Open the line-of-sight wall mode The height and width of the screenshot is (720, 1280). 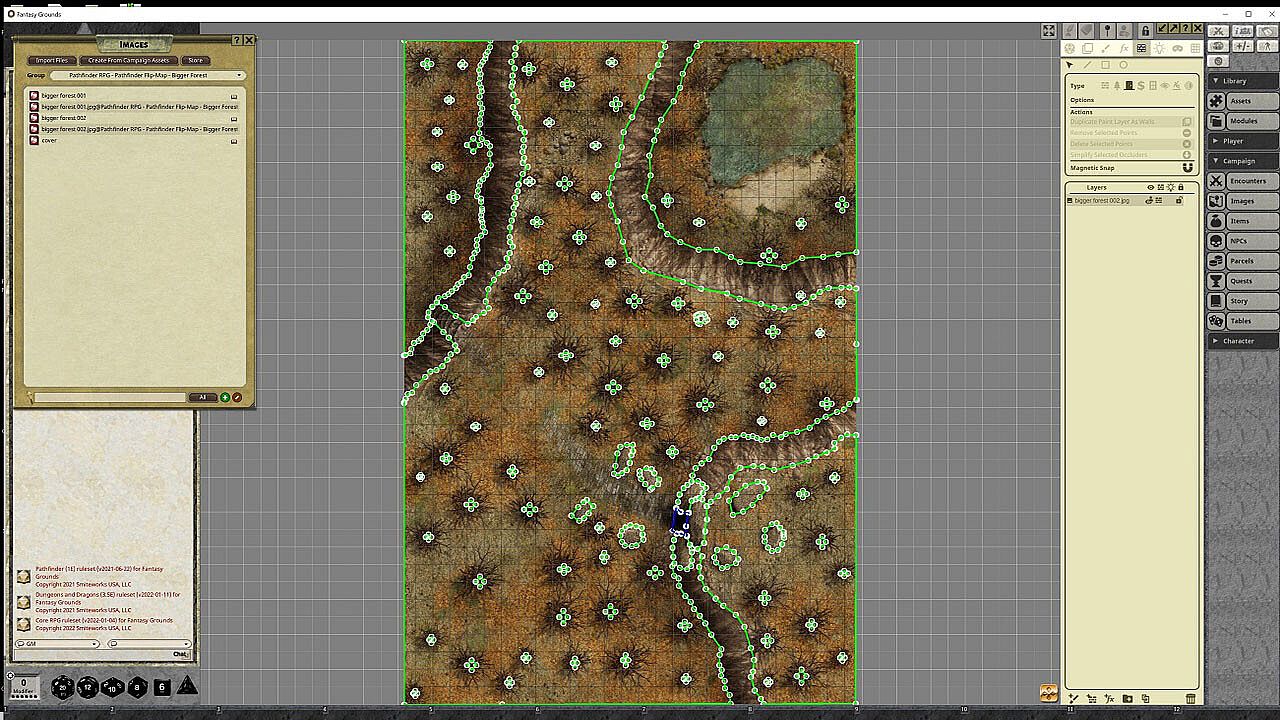[x=1141, y=48]
